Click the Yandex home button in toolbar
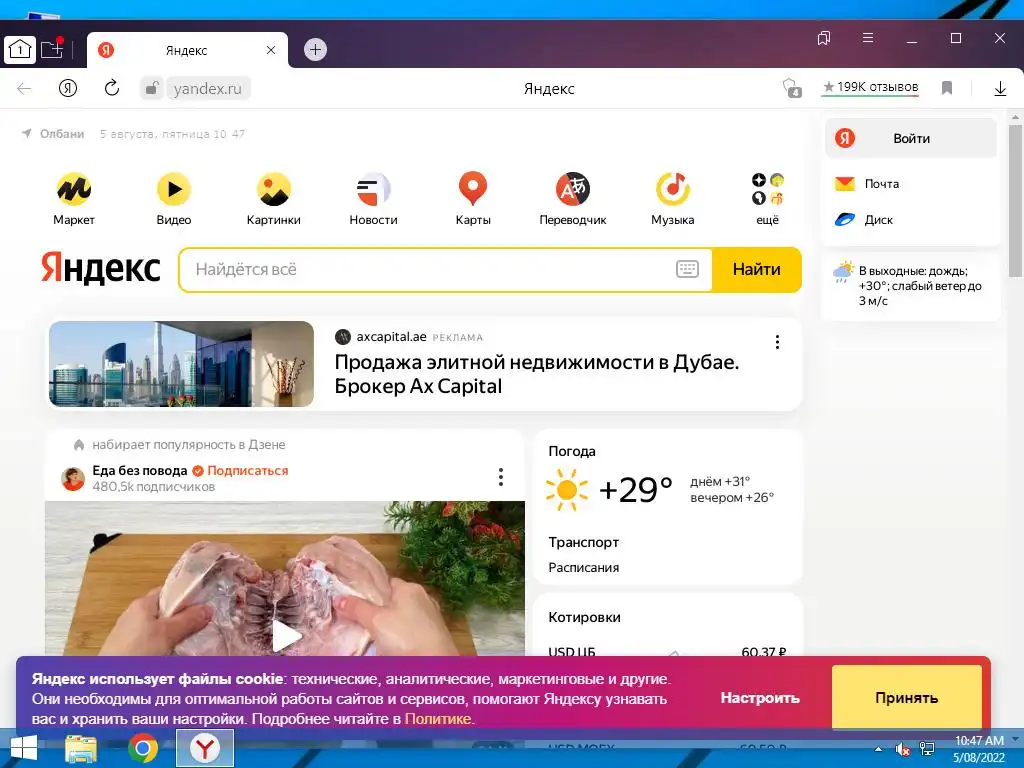The width and height of the screenshot is (1024, 768). click(x=68, y=88)
